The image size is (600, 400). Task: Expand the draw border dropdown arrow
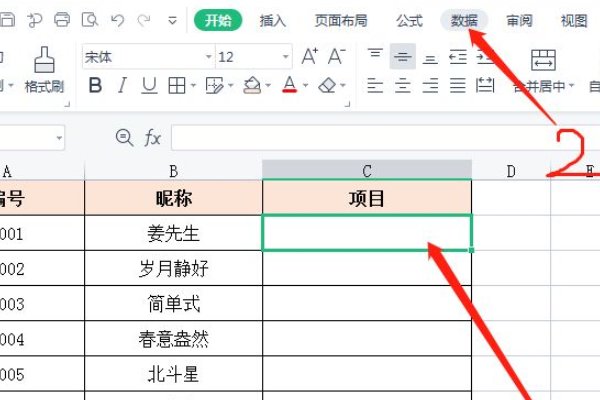pyautogui.click(x=231, y=85)
